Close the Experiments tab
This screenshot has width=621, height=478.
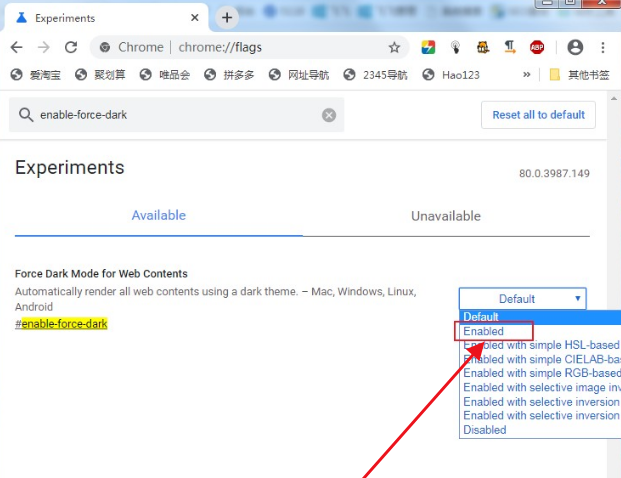point(194,18)
